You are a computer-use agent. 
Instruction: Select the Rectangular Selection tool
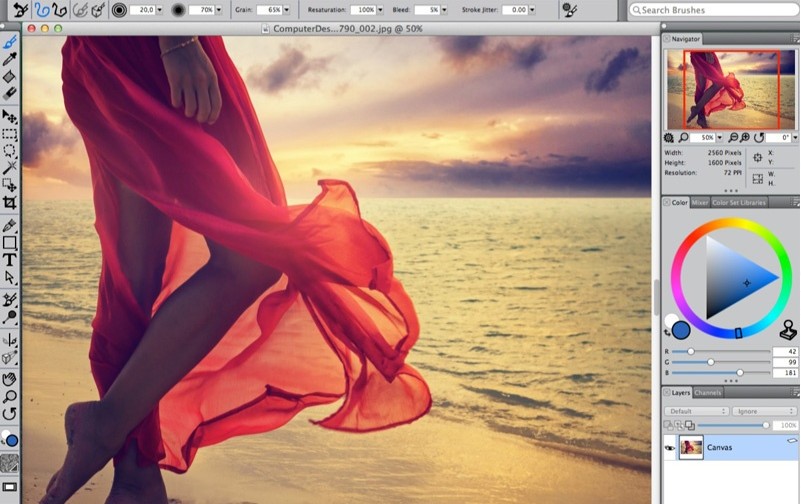[10, 133]
